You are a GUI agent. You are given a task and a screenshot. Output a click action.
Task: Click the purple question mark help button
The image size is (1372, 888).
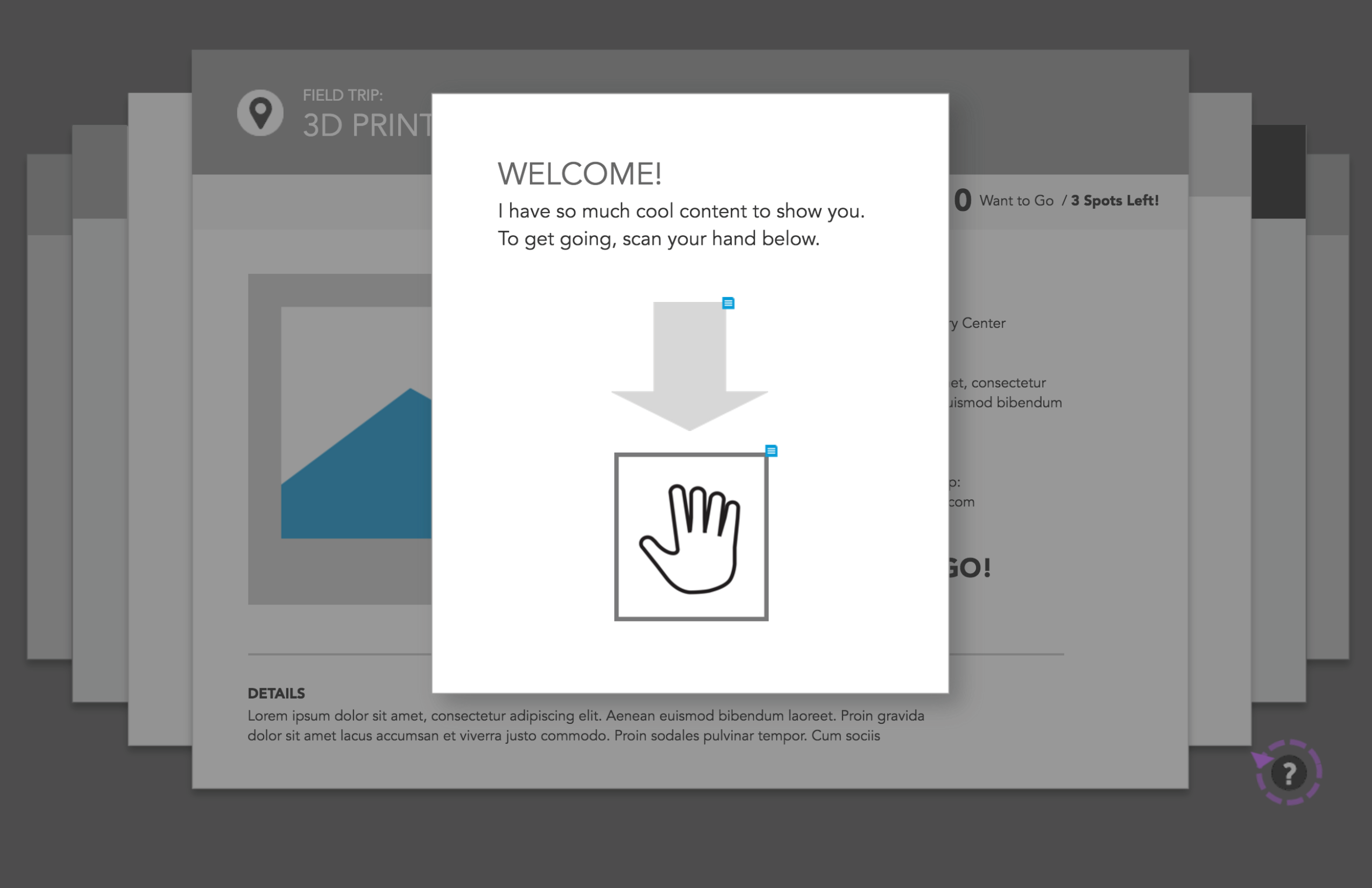1289,773
